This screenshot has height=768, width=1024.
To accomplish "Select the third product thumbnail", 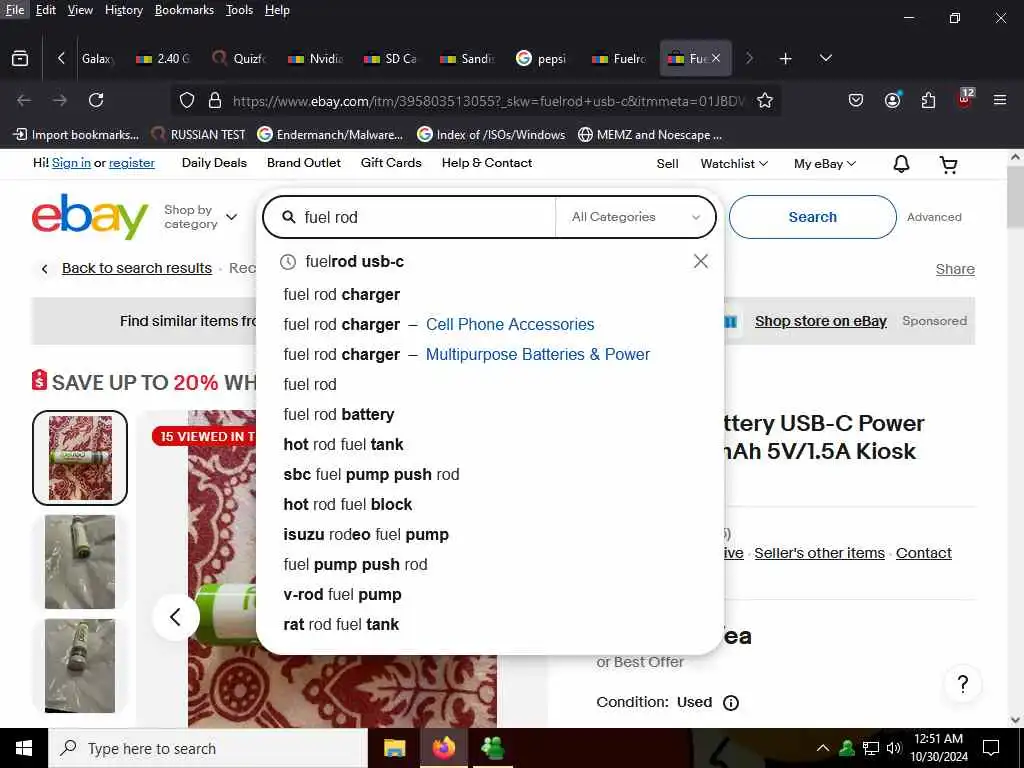I will 80,665.
